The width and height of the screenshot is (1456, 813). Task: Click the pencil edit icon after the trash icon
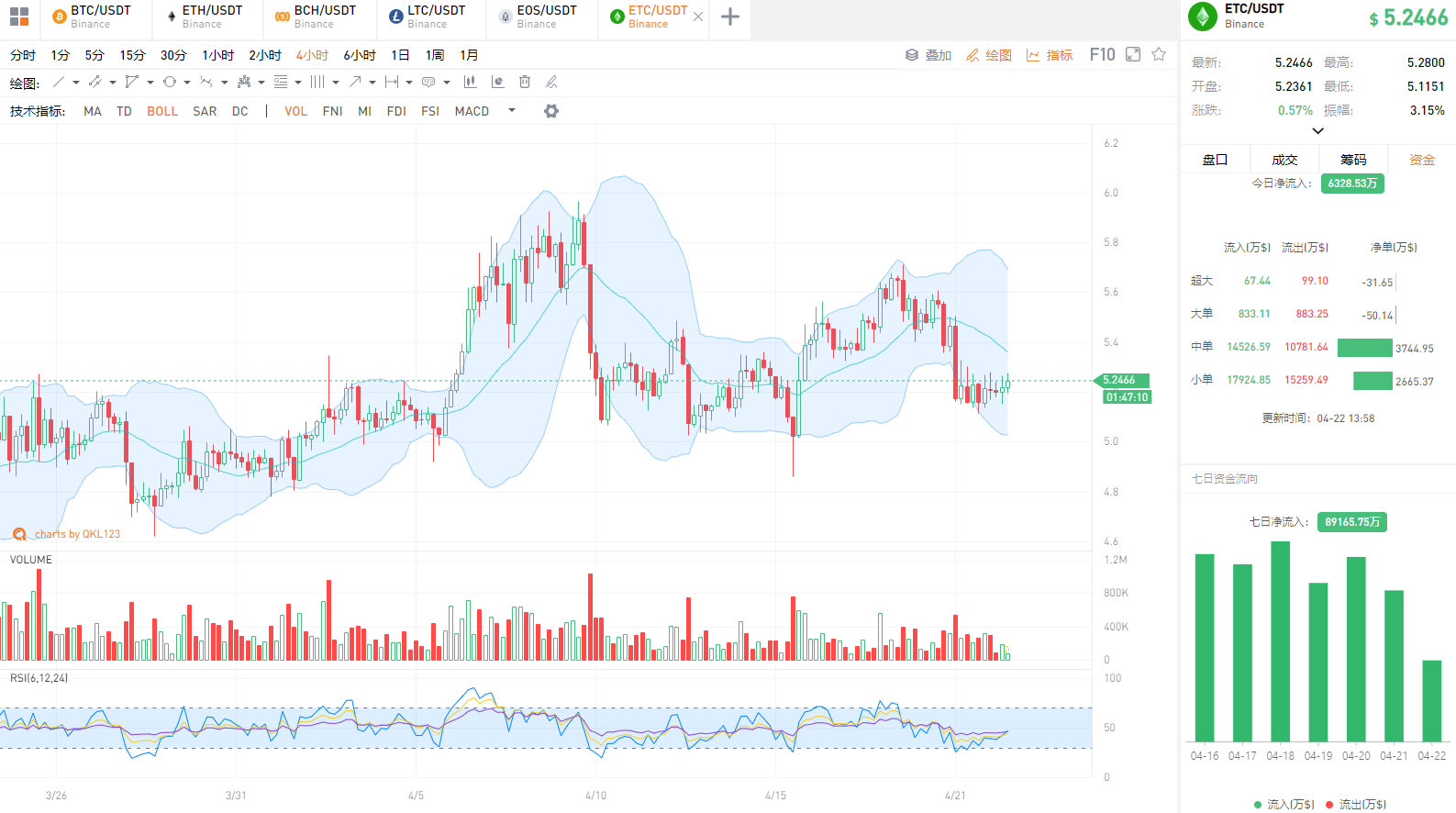click(x=551, y=82)
